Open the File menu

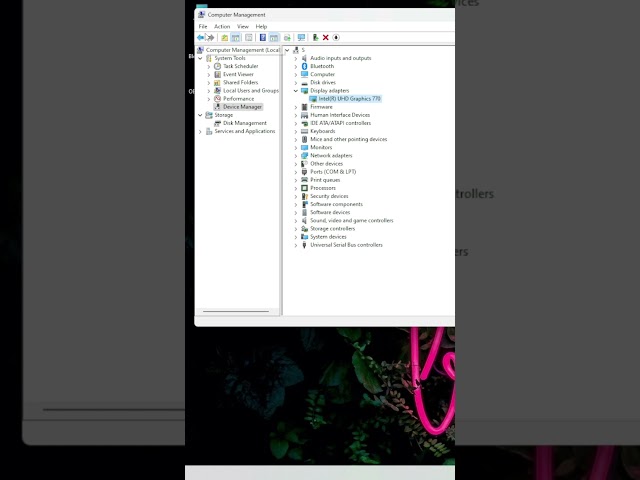point(203,27)
